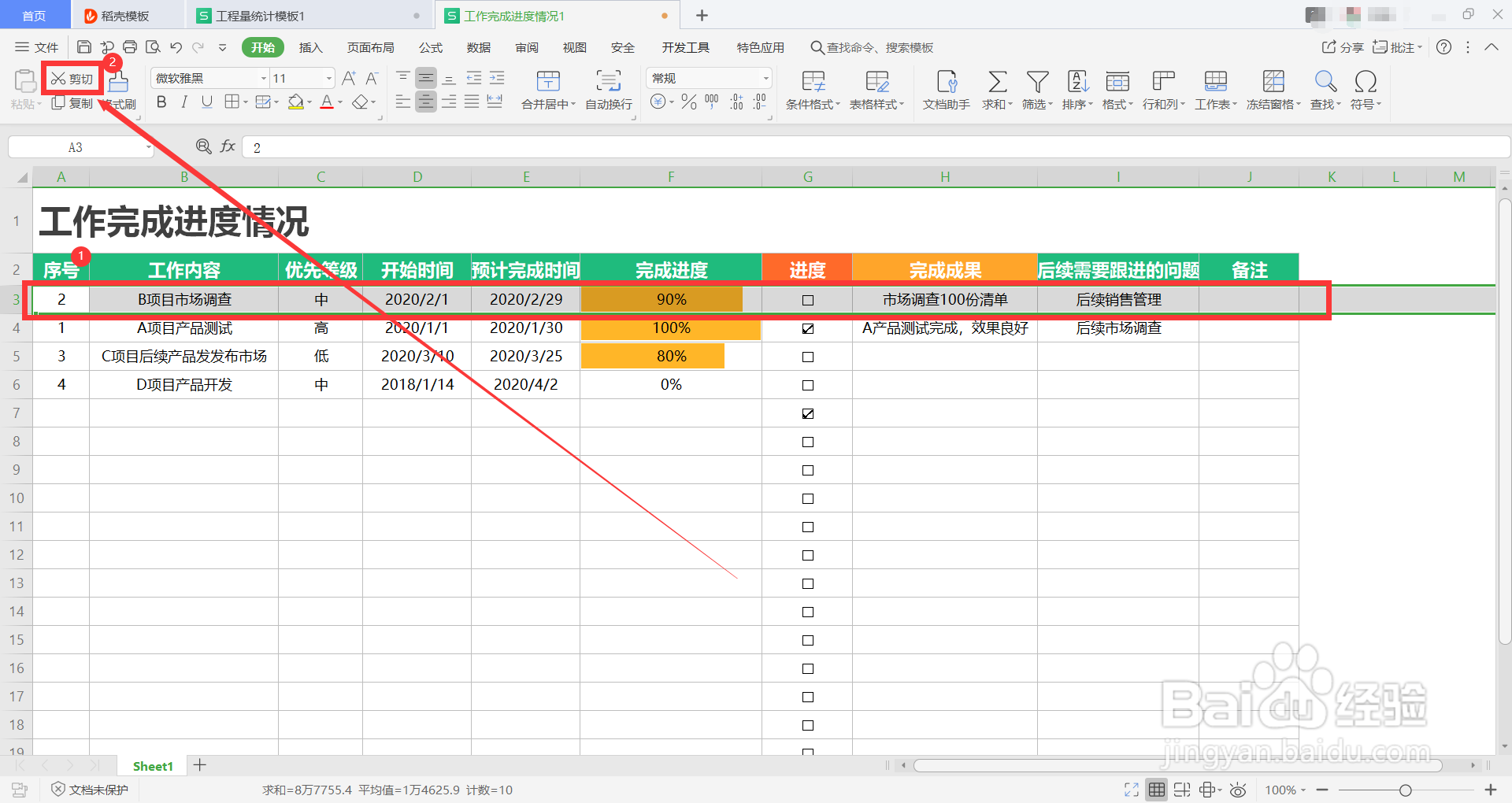Open the Insert (插入) ribbon tab
The image size is (1512, 803).
[x=311, y=47]
